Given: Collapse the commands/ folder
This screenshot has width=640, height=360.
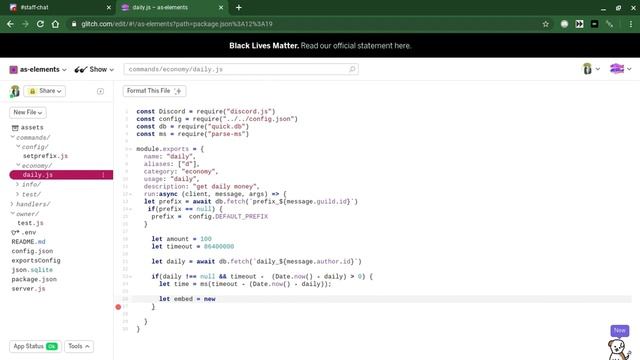Looking at the screenshot, I should (31, 138).
